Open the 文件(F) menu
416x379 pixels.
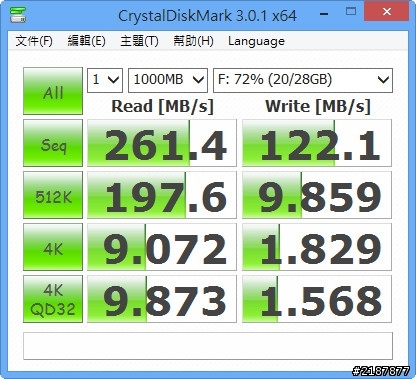(34, 41)
